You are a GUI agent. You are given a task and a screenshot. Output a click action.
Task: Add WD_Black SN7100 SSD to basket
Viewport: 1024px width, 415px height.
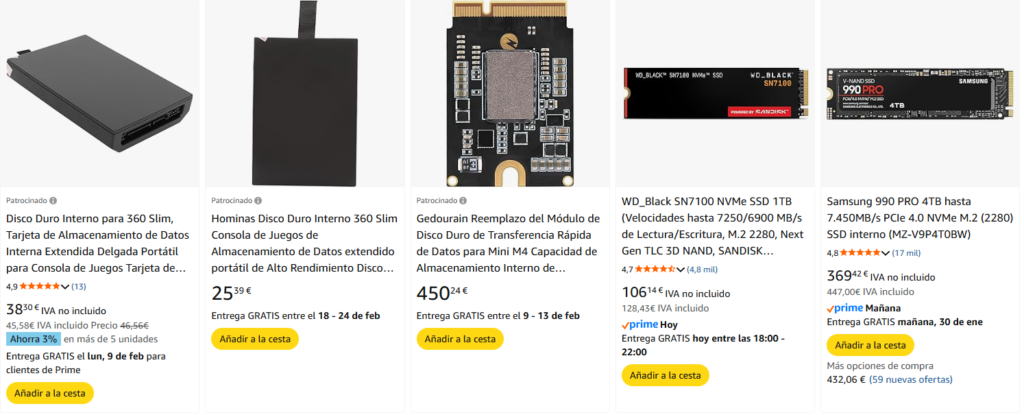(x=664, y=375)
